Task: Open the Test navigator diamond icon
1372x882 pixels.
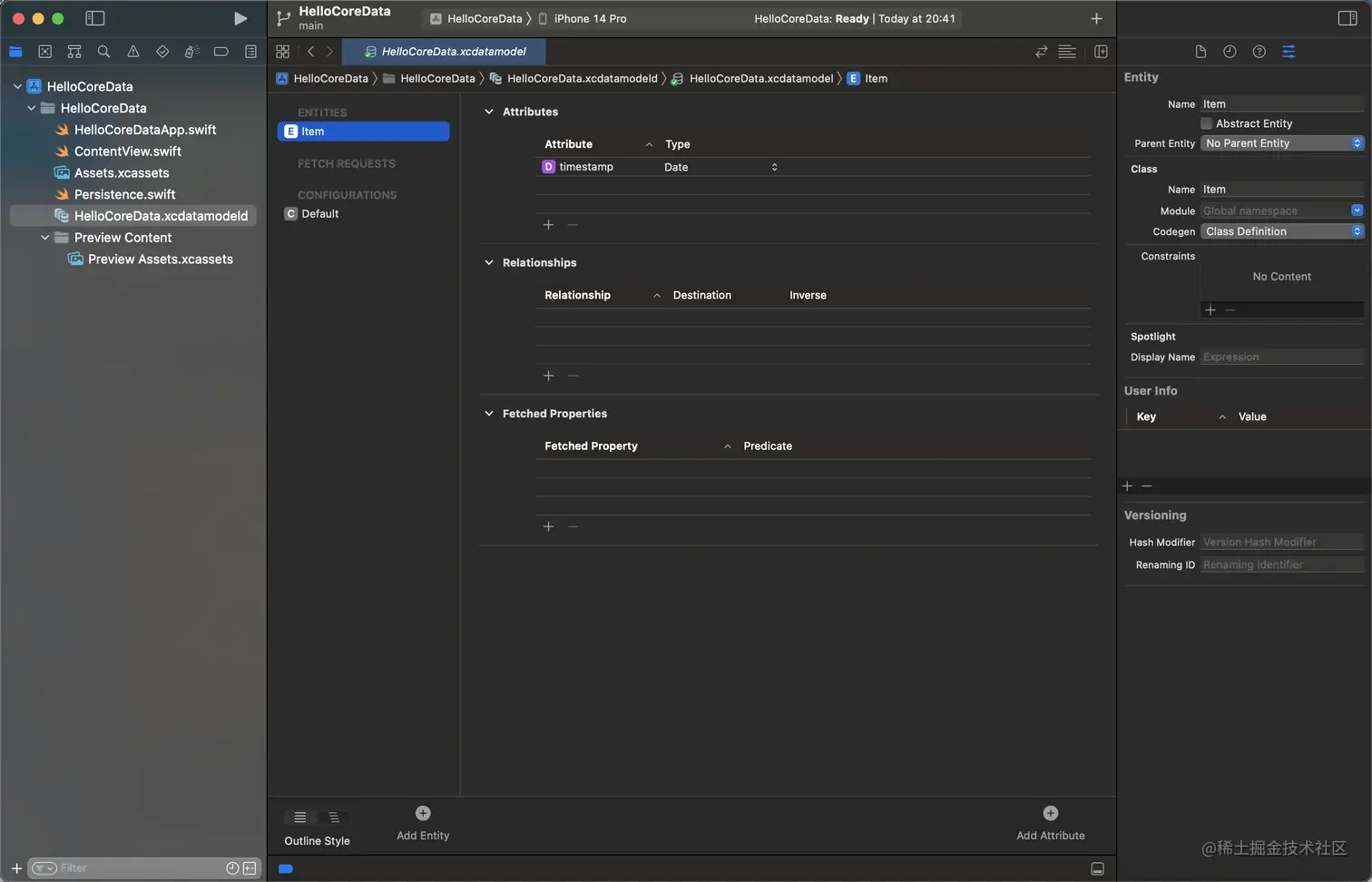Action: coord(162,52)
